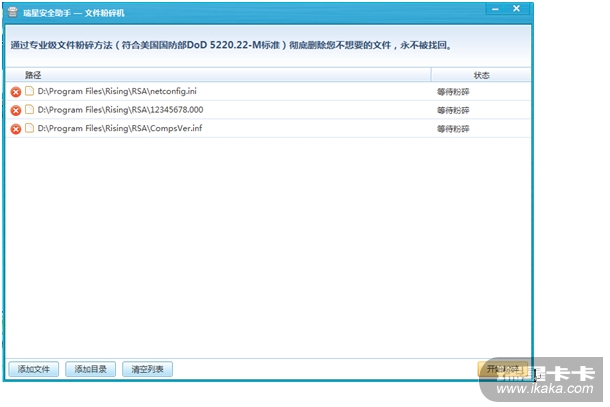Screen dimensions: 610x407
Task: Click the 状态 column header
Action: [x=481, y=75]
